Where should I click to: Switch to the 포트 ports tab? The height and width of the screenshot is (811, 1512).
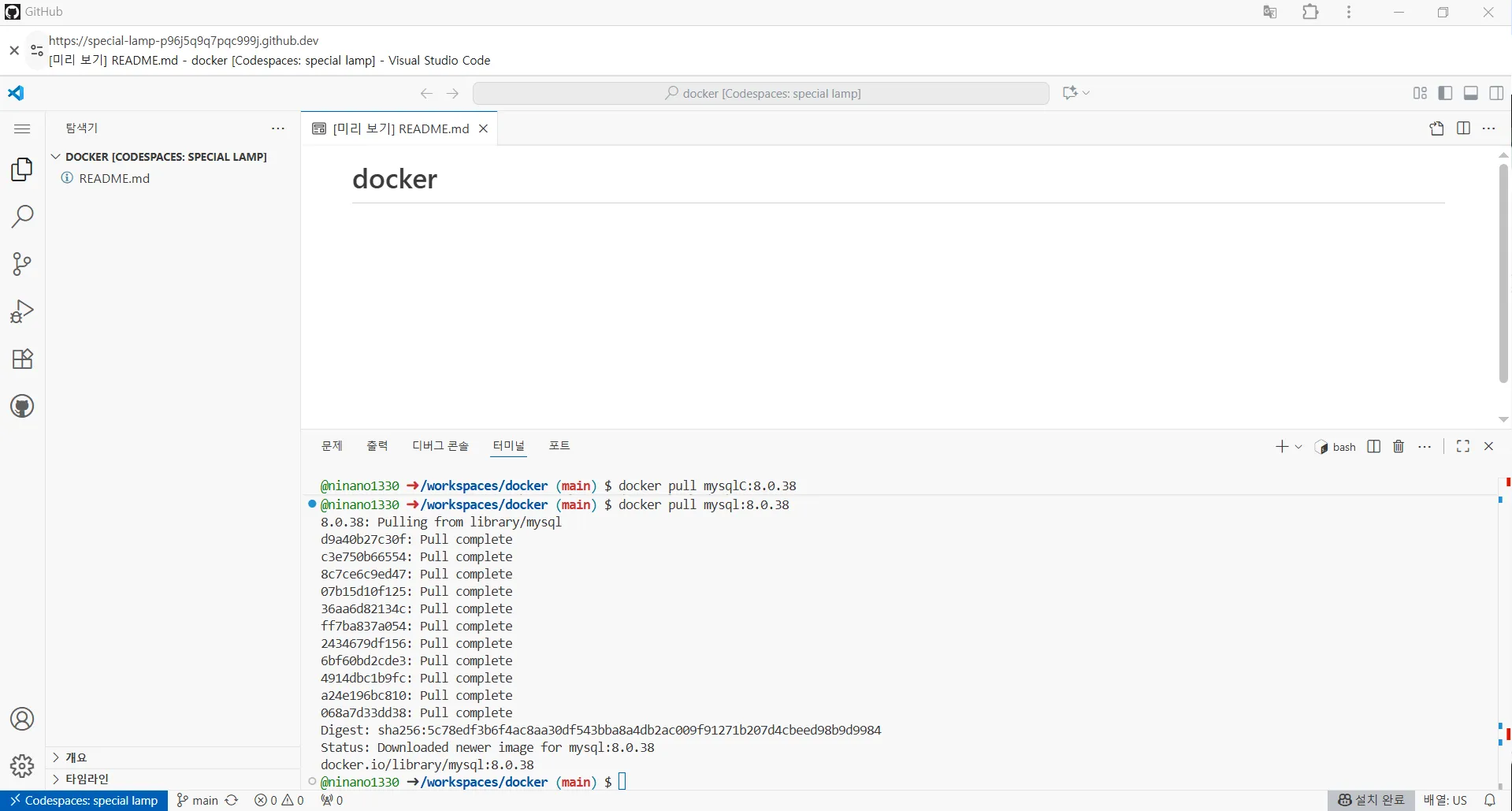tap(559, 446)
